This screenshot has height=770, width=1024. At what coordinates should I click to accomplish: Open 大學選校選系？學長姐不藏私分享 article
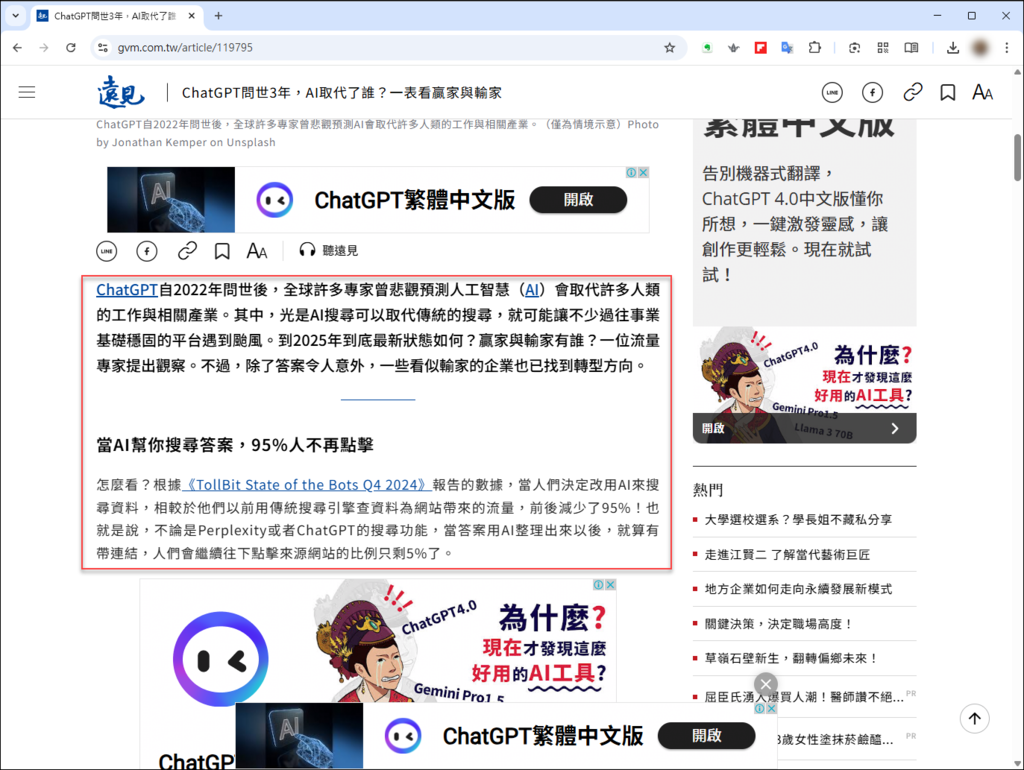coord(798,520)
